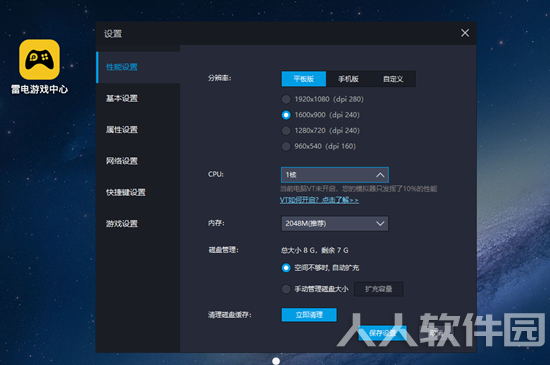The height and width of the screenshot is (365, 550).
Task: Click the memory dropdown's down chevron arrow
Action: [380, 223]
